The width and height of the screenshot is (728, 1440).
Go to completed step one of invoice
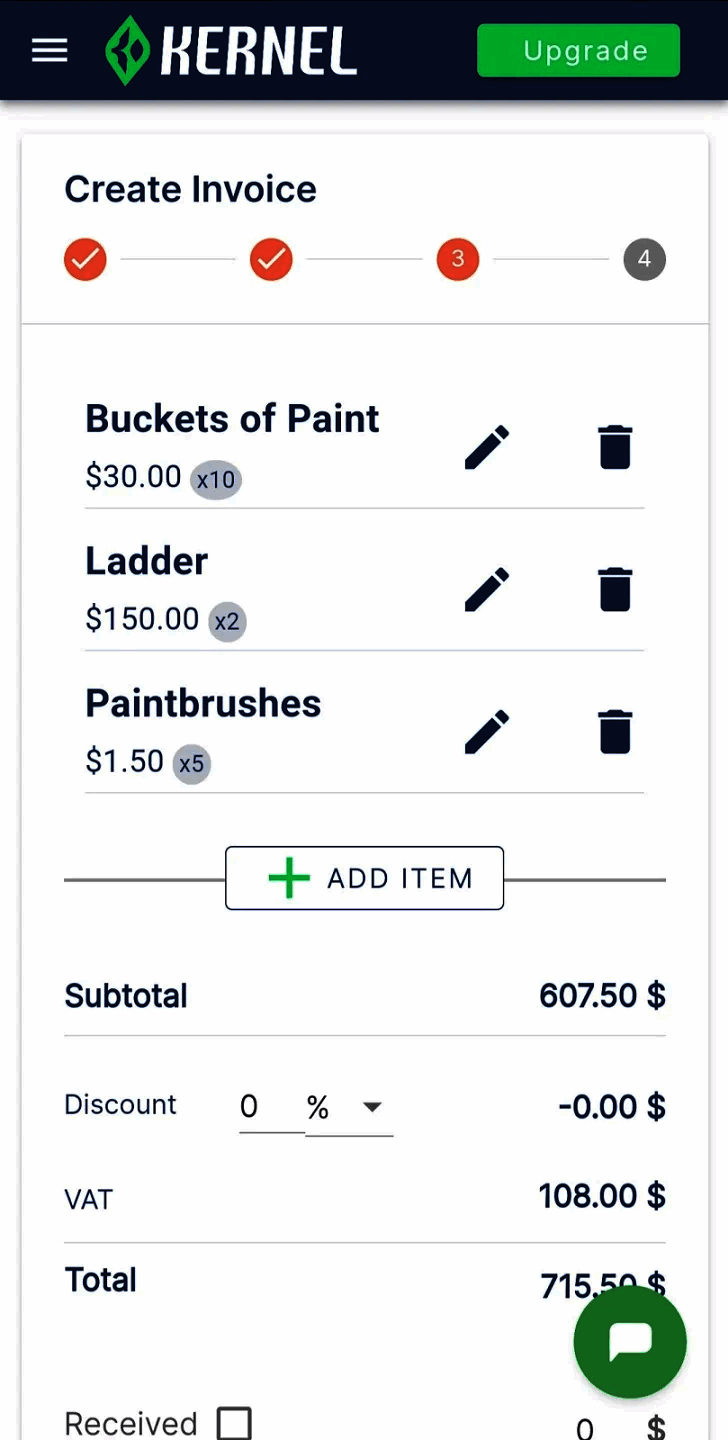point(85,260)
